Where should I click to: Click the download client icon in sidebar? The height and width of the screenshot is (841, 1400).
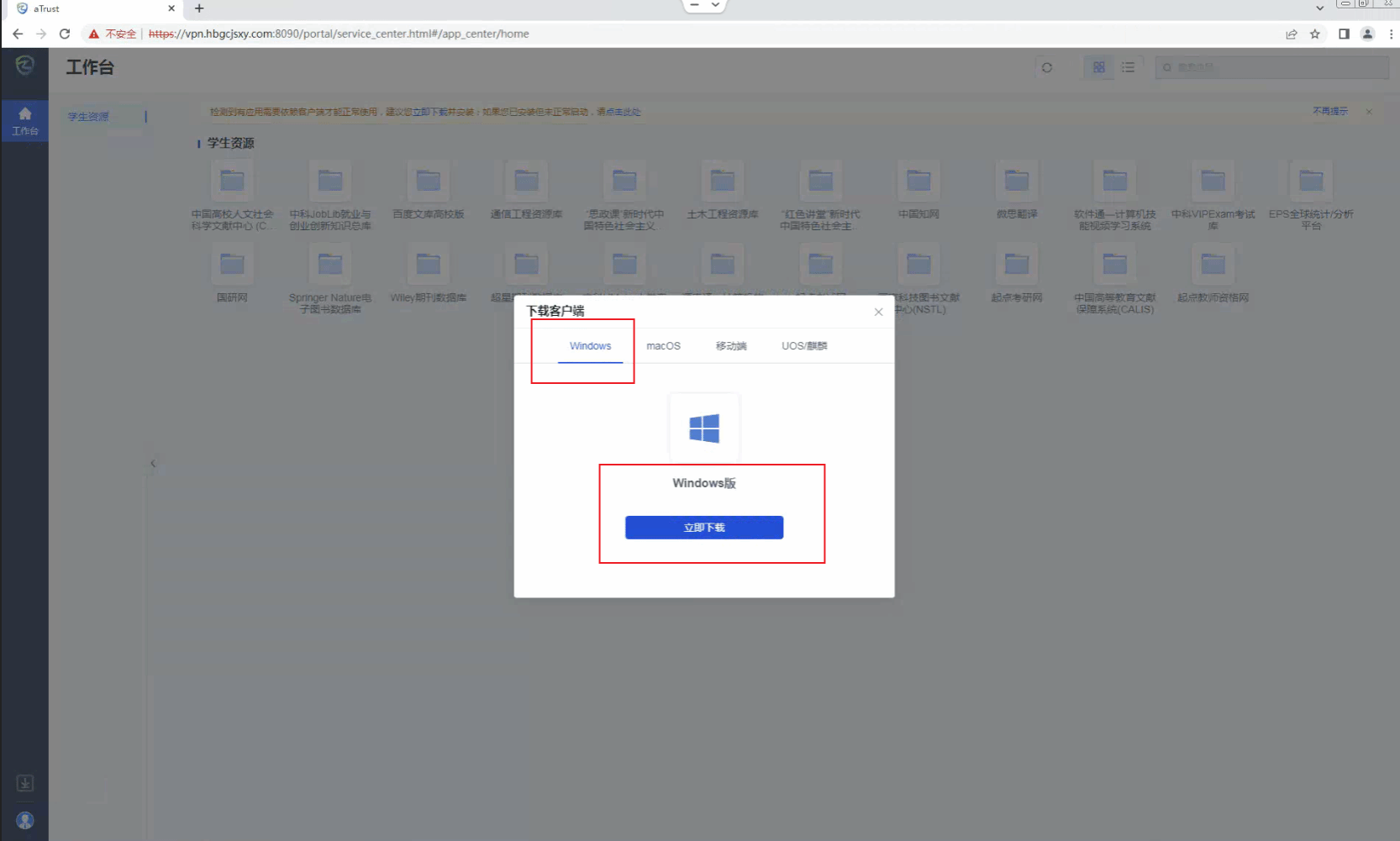(25, 783)
